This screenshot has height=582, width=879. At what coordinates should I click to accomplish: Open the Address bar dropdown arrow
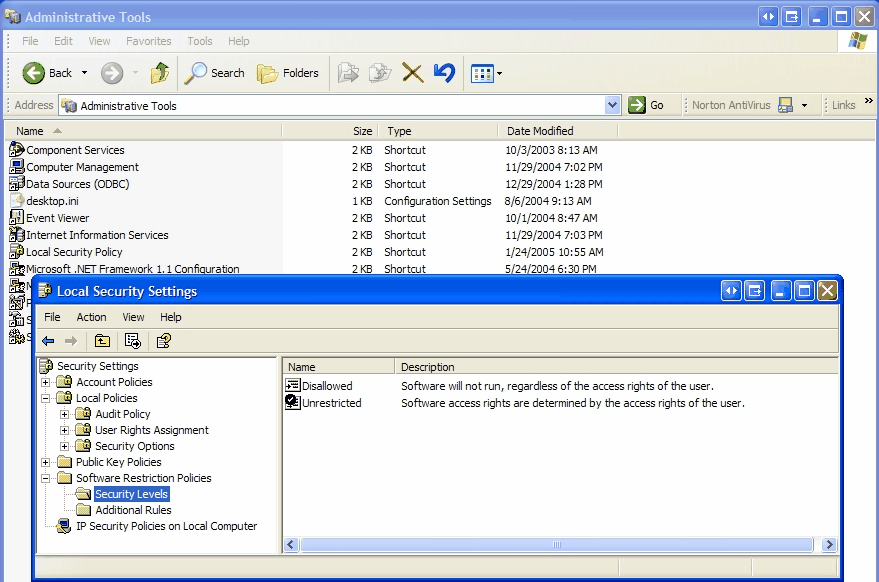pyautogui.click(x=612, y=105)
